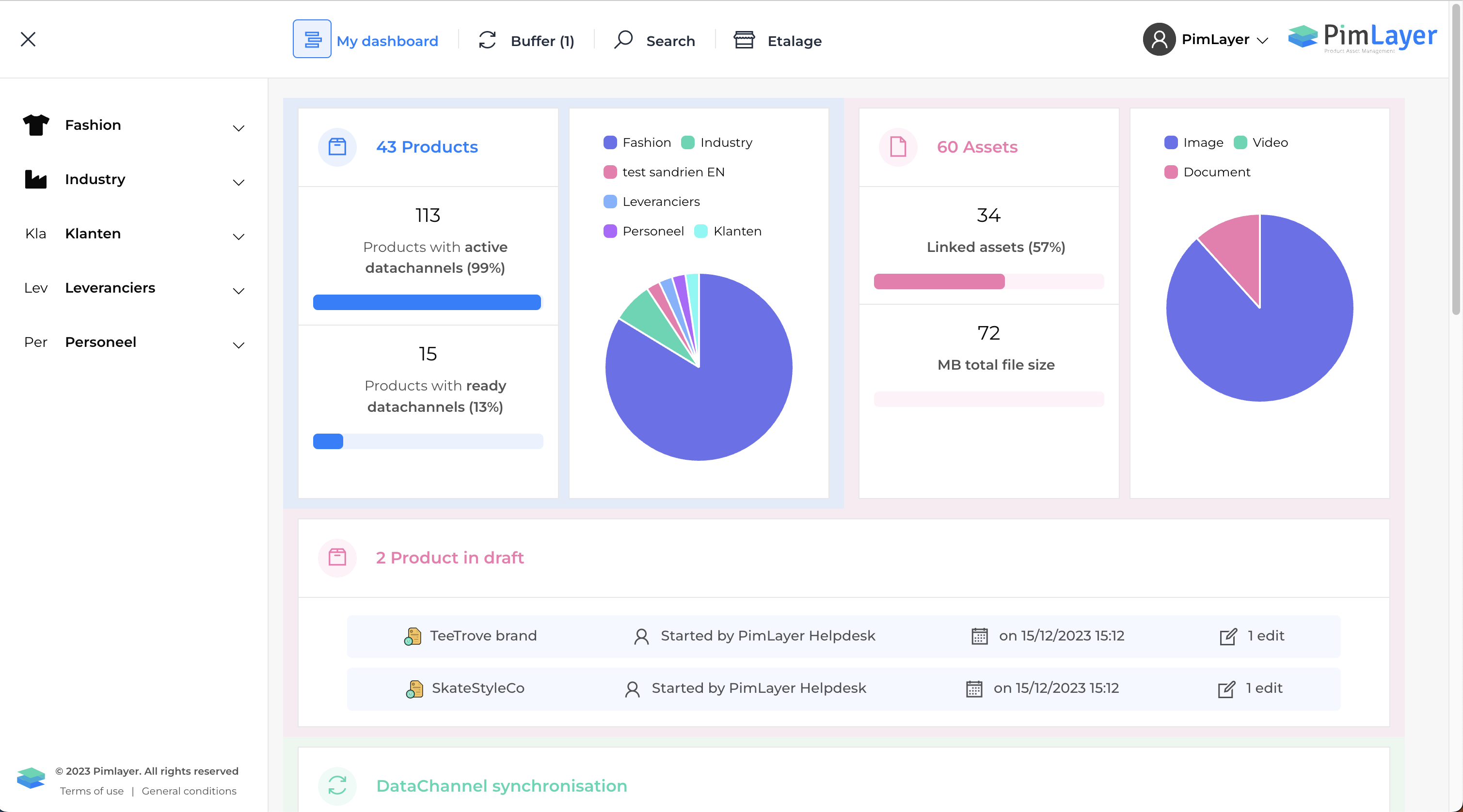Toggle the Industry legend entry
This screenshot has height=812, width=1463.
tap(717, 142)
